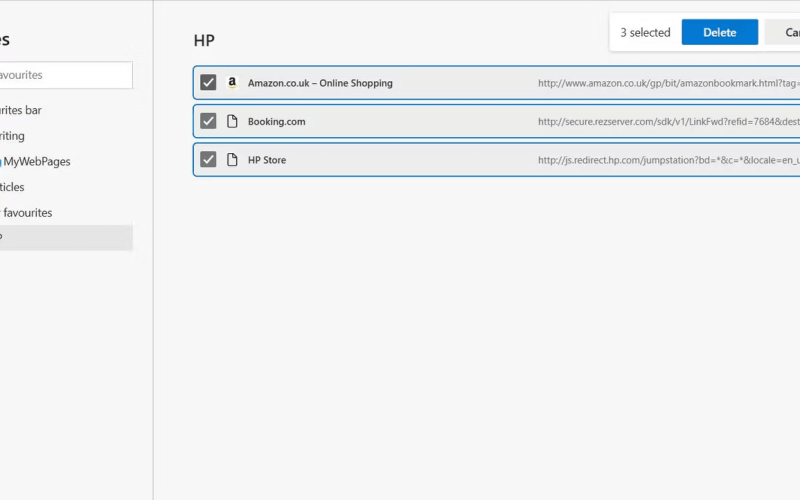The image size is (800, 500).
Task: Click the Booking.com page icon
Action: pyautogui.click(x=232, y=121)
